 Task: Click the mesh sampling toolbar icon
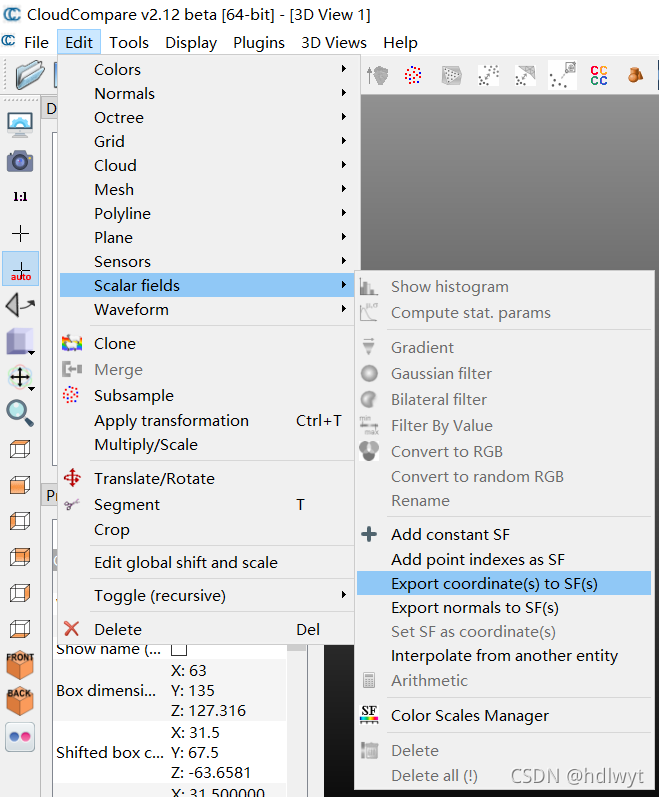click(x=451, y=75)
